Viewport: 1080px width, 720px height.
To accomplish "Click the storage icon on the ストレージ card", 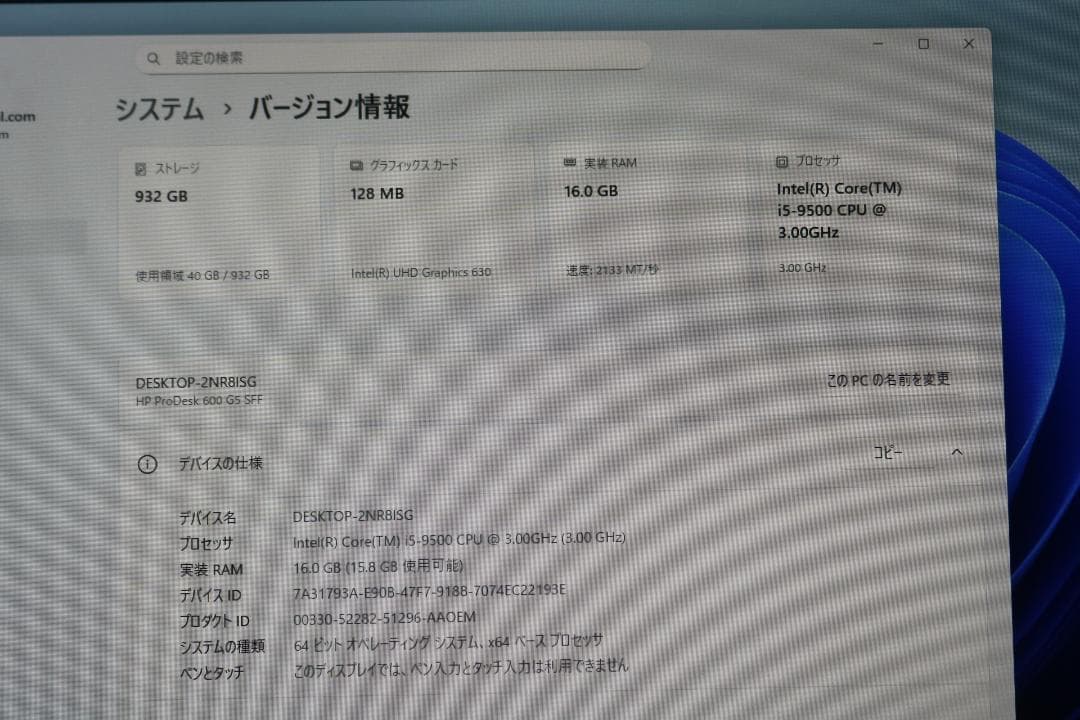I will (140, 168).
